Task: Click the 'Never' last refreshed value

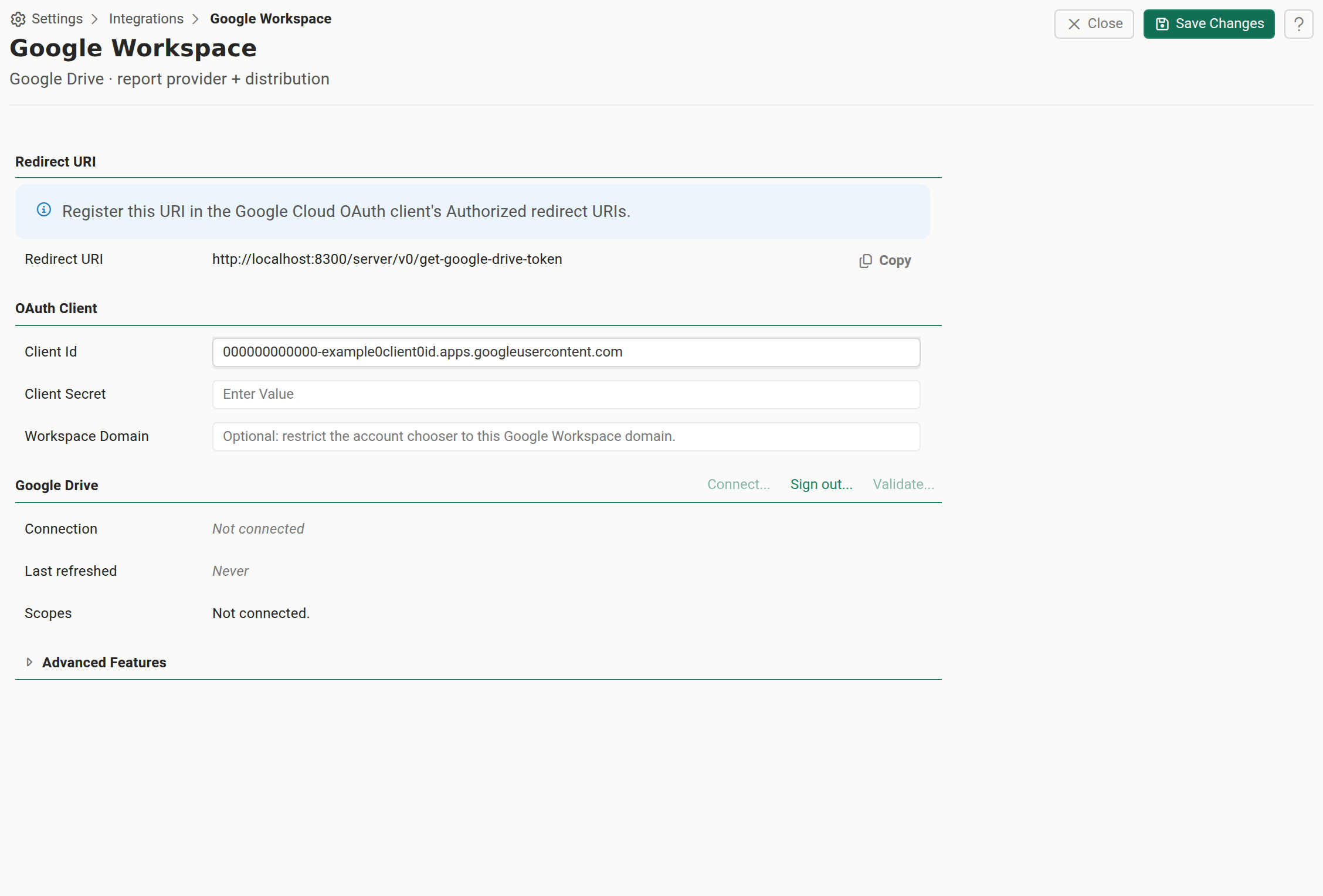Action: (x=230, y=571)
